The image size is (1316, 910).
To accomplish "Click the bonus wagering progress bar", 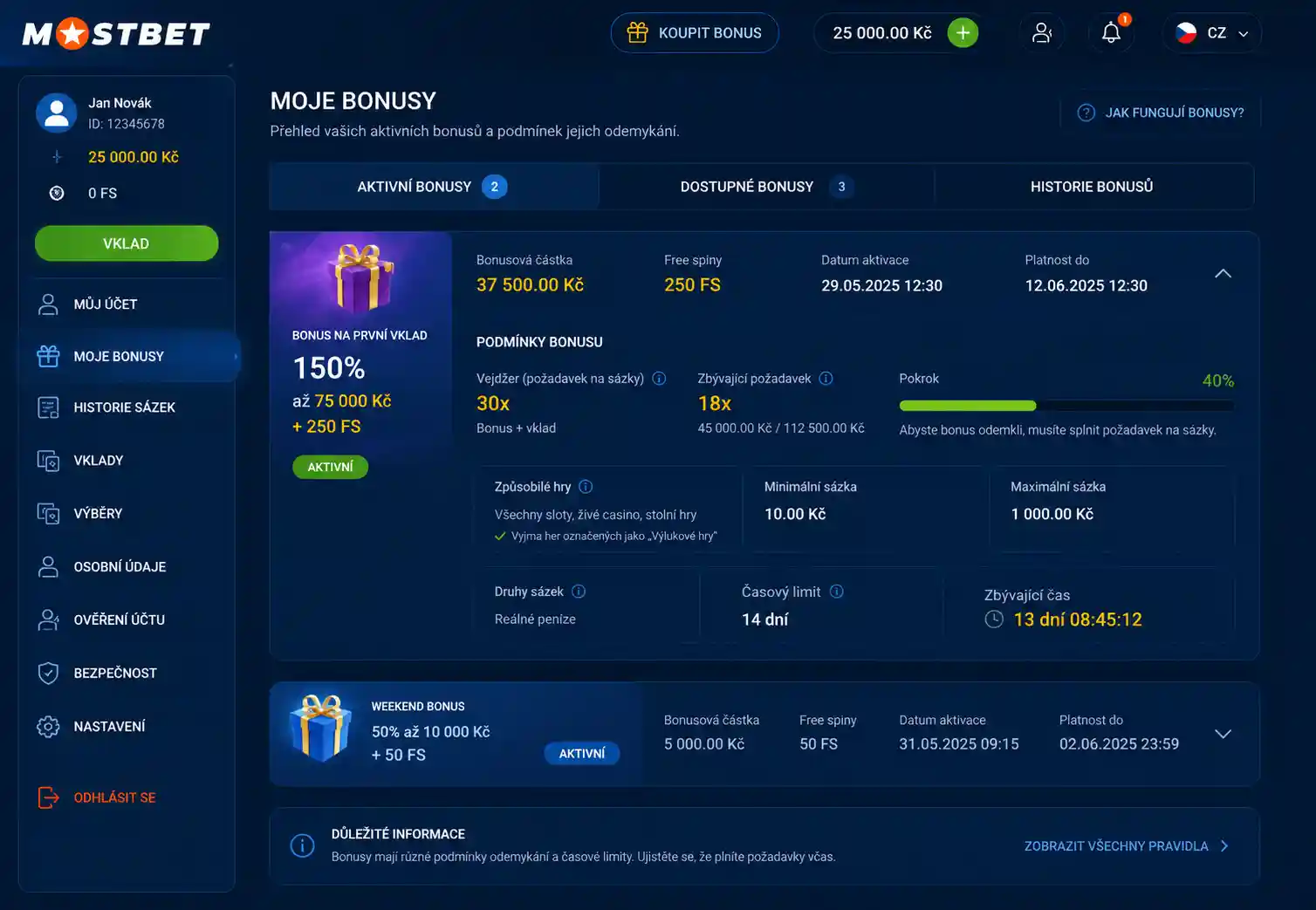I will click(x=1066, y=406).
